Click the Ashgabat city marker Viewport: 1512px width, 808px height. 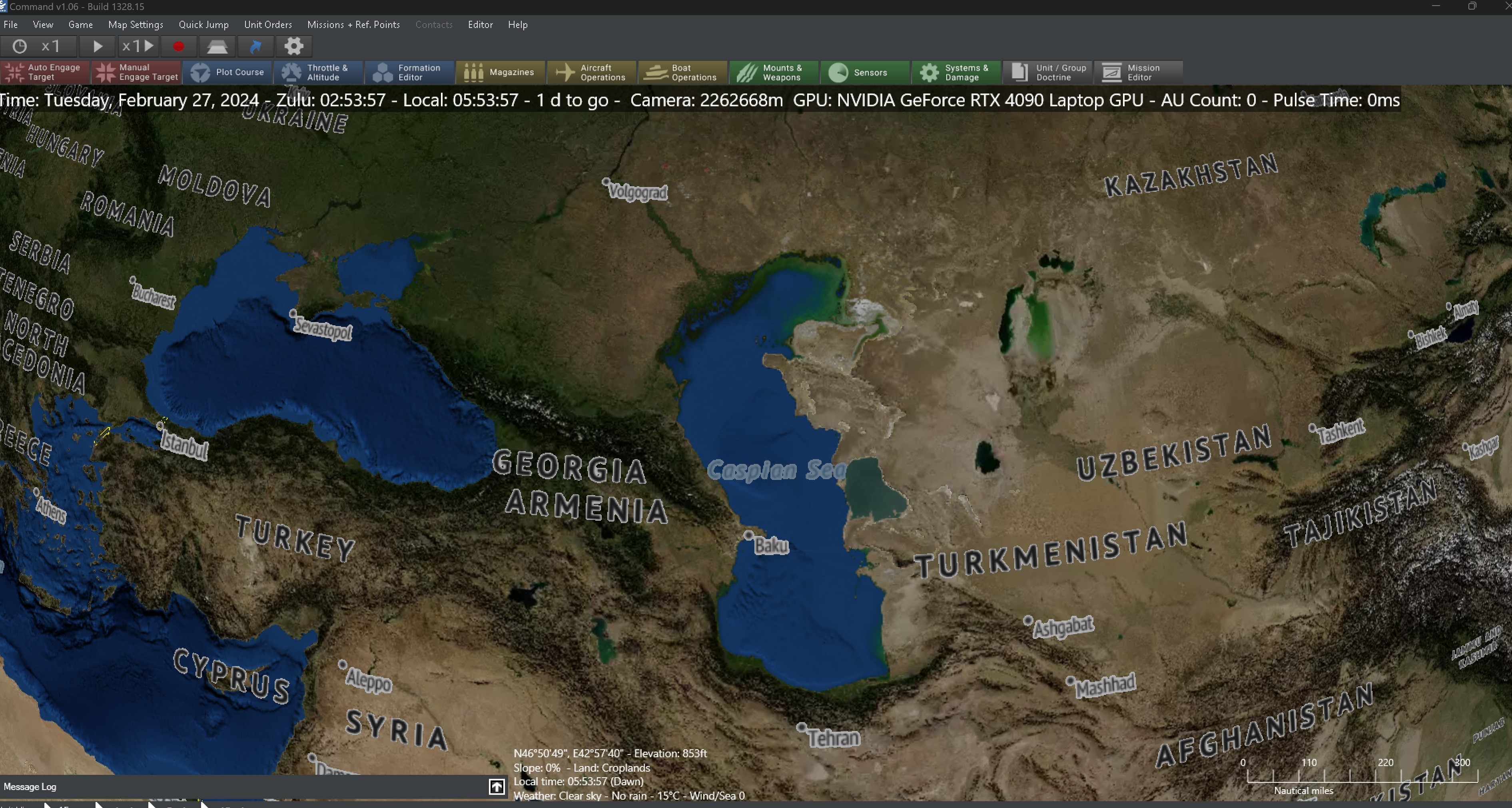click(x=1028, y=620)
